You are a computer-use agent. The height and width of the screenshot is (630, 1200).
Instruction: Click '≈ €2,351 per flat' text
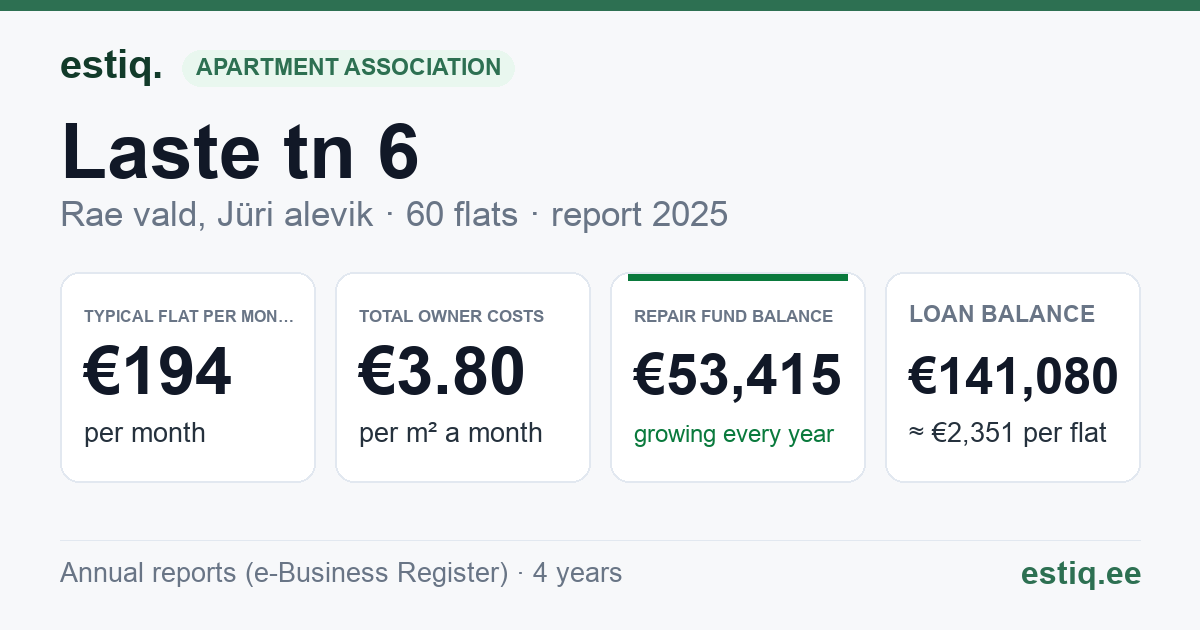[1008, 434]
